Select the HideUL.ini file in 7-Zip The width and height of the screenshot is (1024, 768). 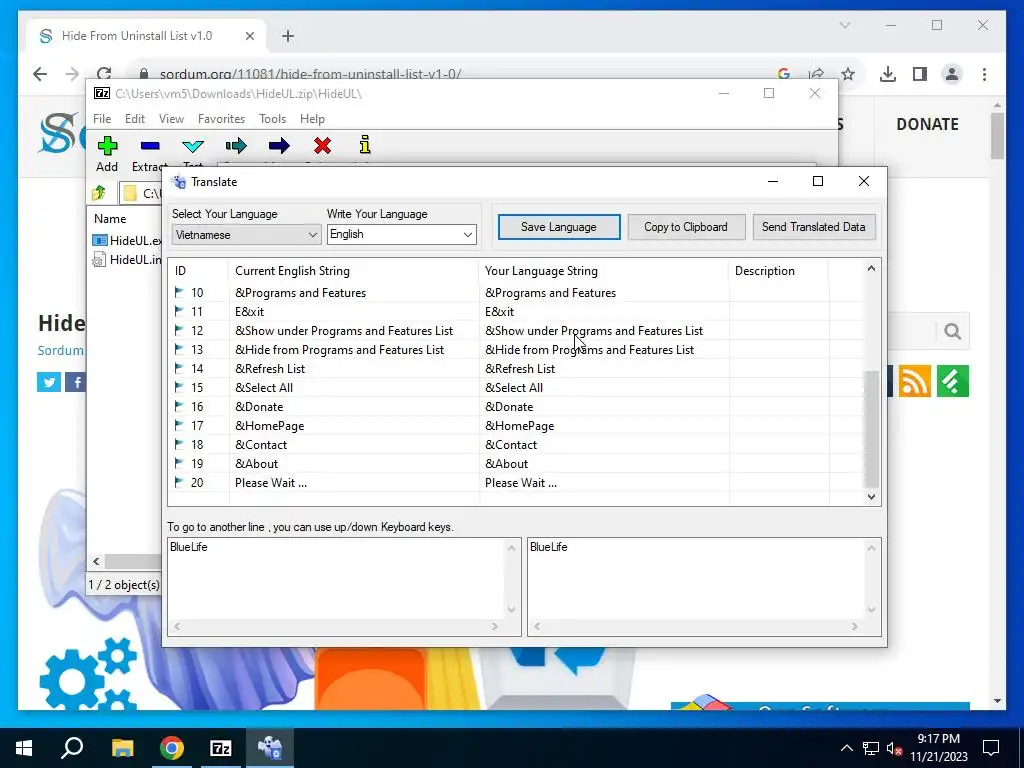click(x=127, y=260)
